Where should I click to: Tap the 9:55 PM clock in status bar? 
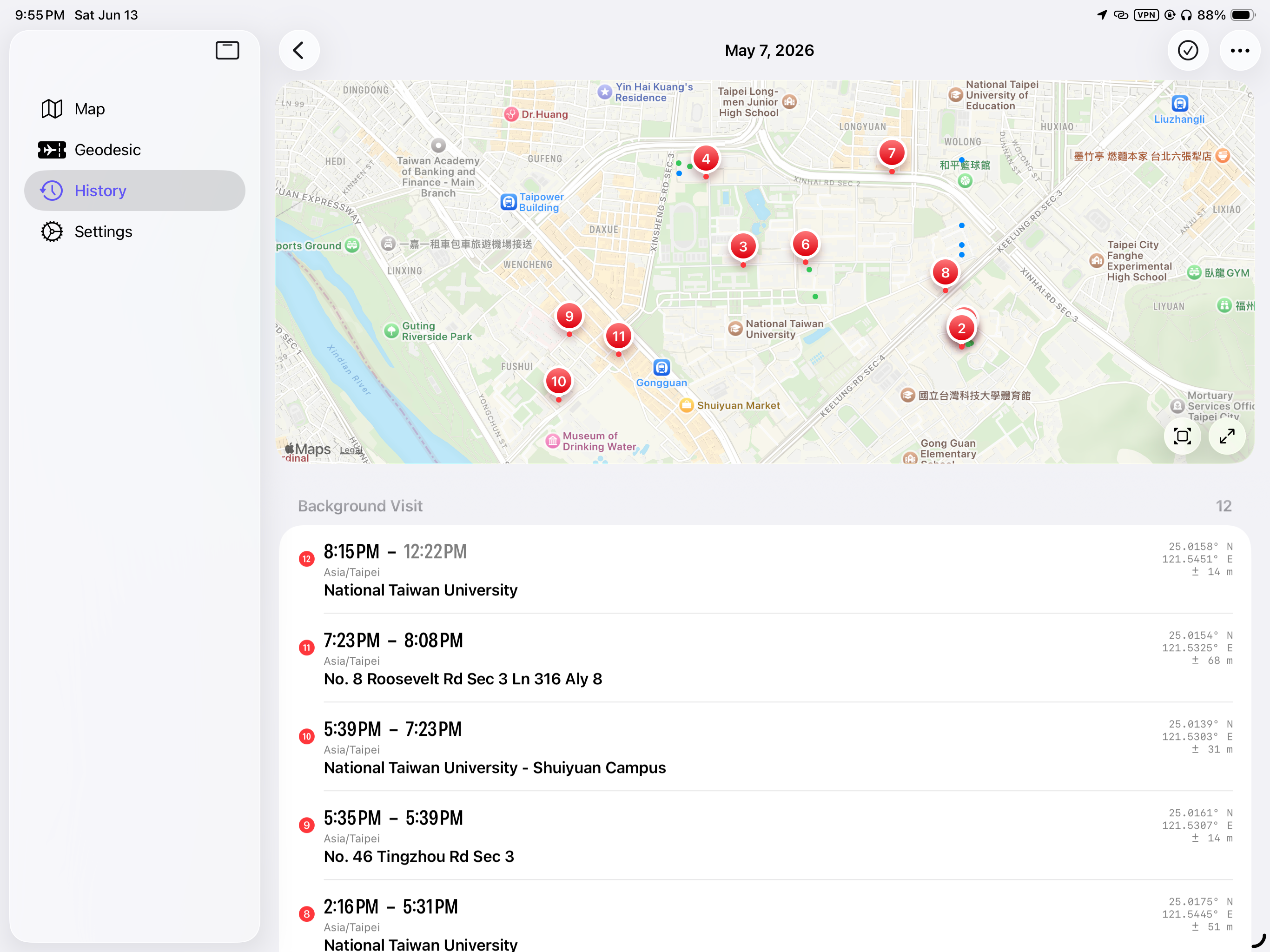(40, 15)
